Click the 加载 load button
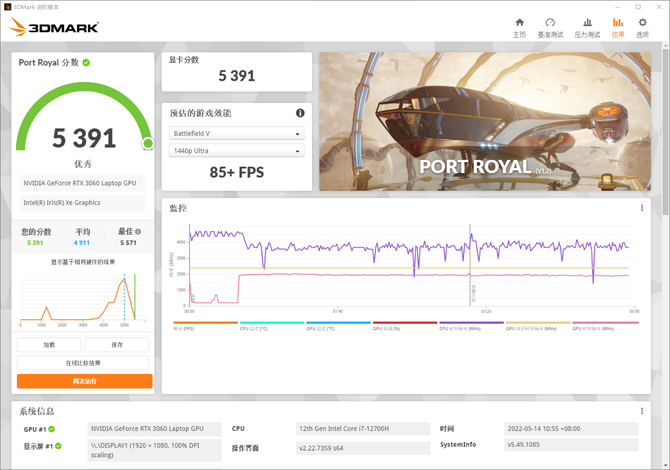Image resolution: width=670 pixels, height=470 pixels. [48, 344]
